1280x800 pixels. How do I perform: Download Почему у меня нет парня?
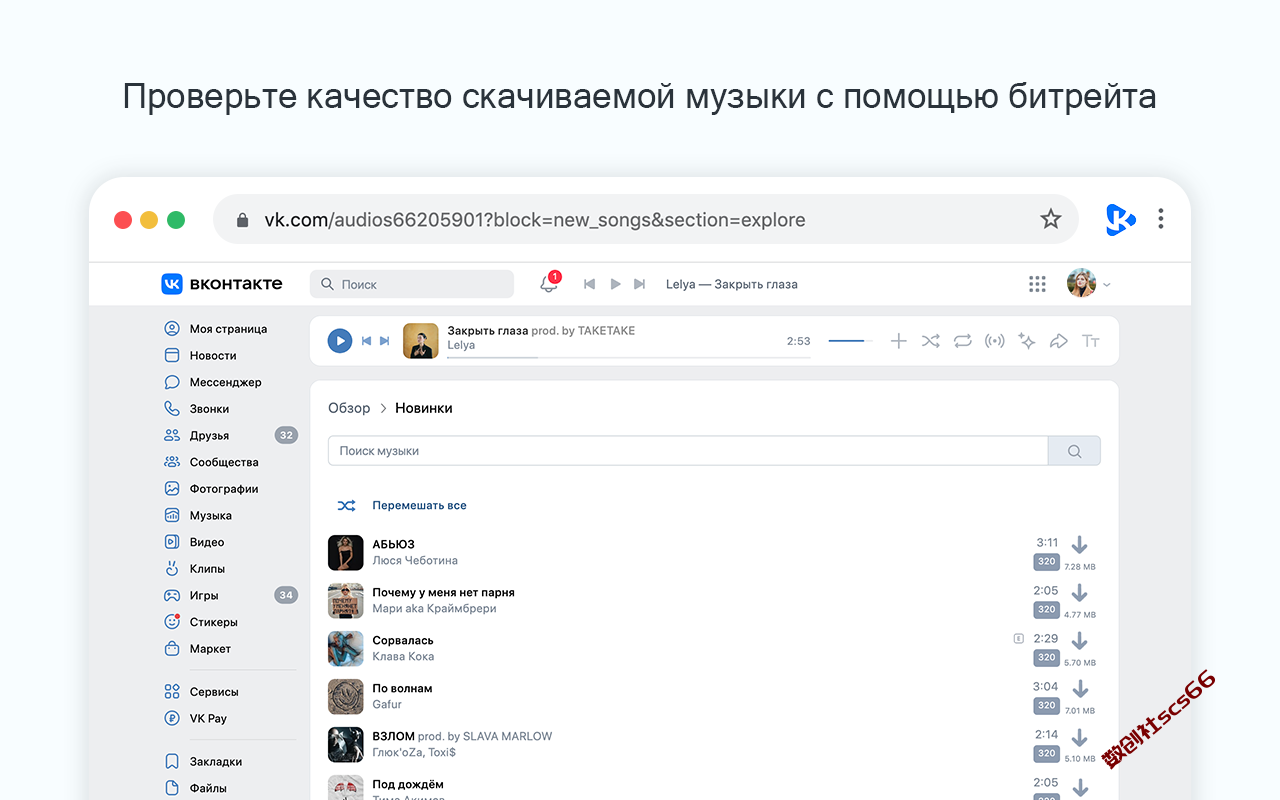[x=1079, y=594]
